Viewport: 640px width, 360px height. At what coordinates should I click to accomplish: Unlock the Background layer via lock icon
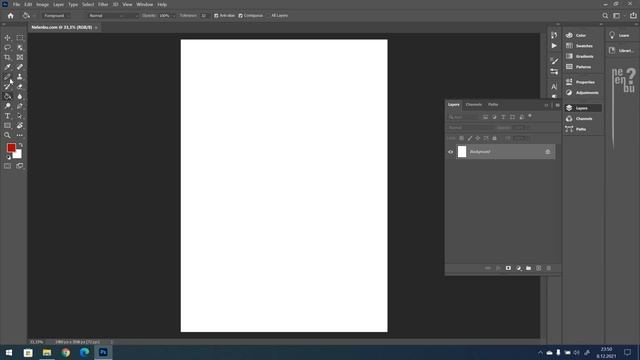pyautogui.click(x=548, y=152)
